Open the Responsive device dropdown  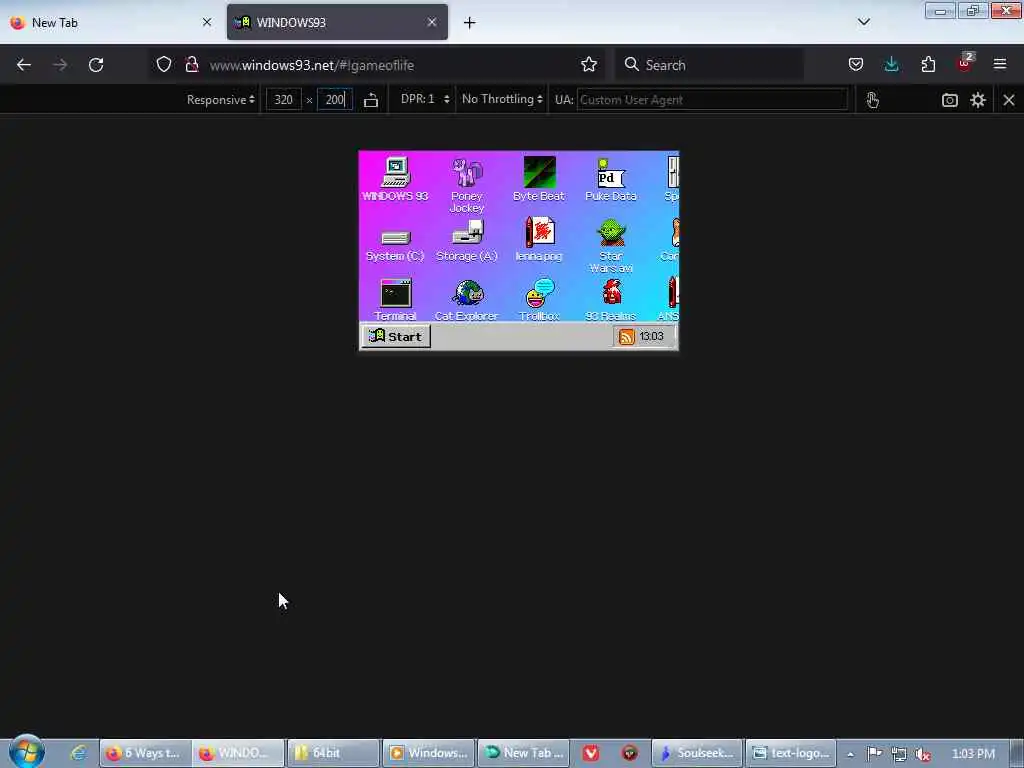pyautogui.click(x=220, y=100)
